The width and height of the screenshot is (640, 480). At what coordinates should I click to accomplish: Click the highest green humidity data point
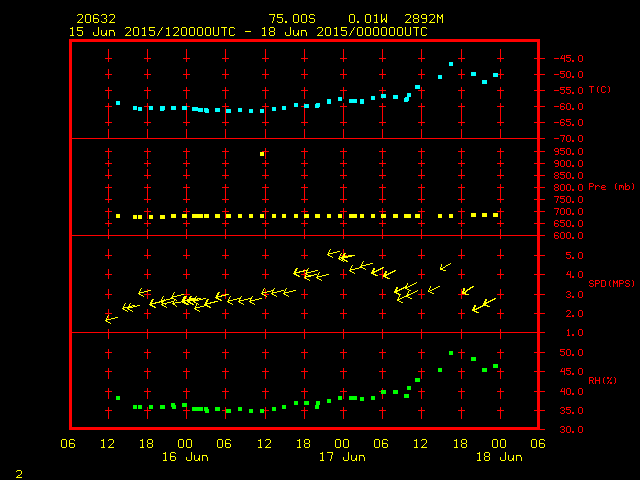(451, 353)
